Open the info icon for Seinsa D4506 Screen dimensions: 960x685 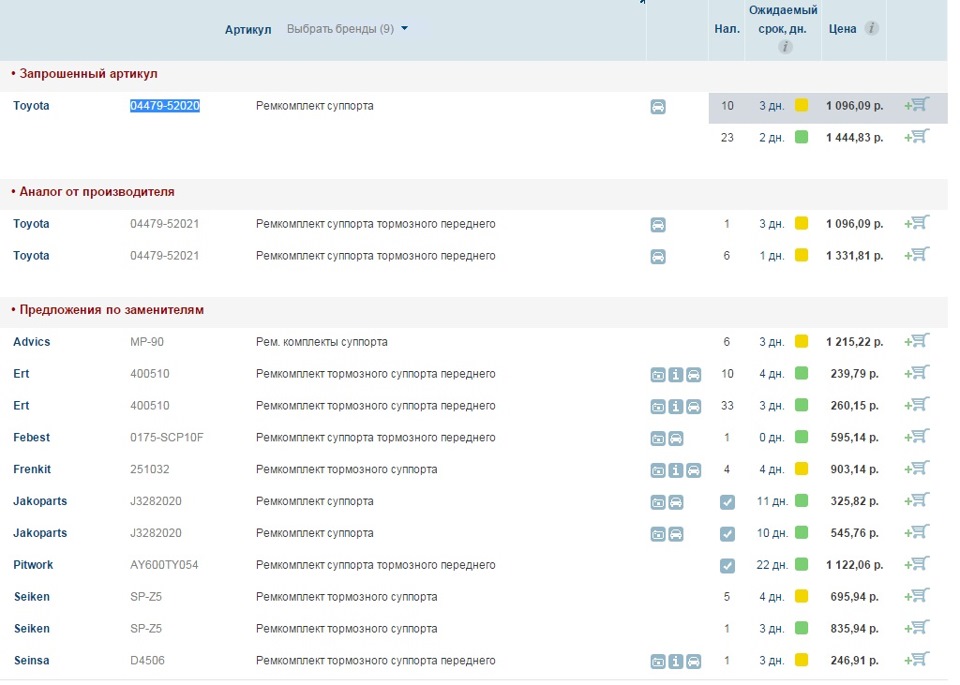(x=676, y=662)
